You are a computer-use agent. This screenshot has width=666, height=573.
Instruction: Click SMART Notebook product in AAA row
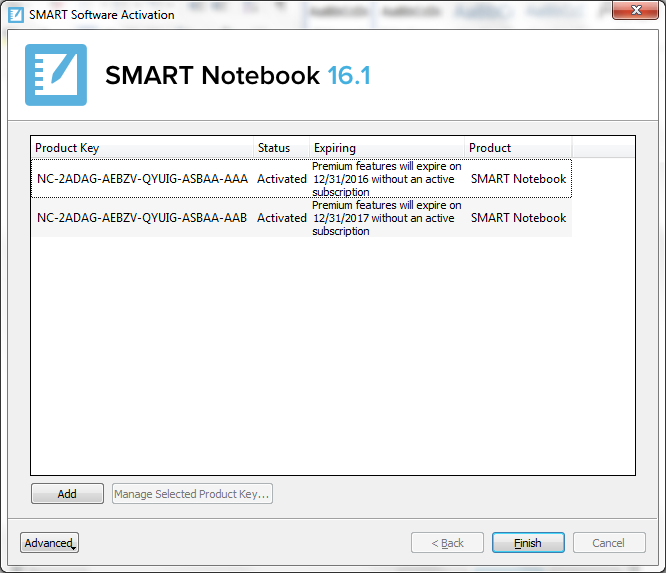[518, 179]
